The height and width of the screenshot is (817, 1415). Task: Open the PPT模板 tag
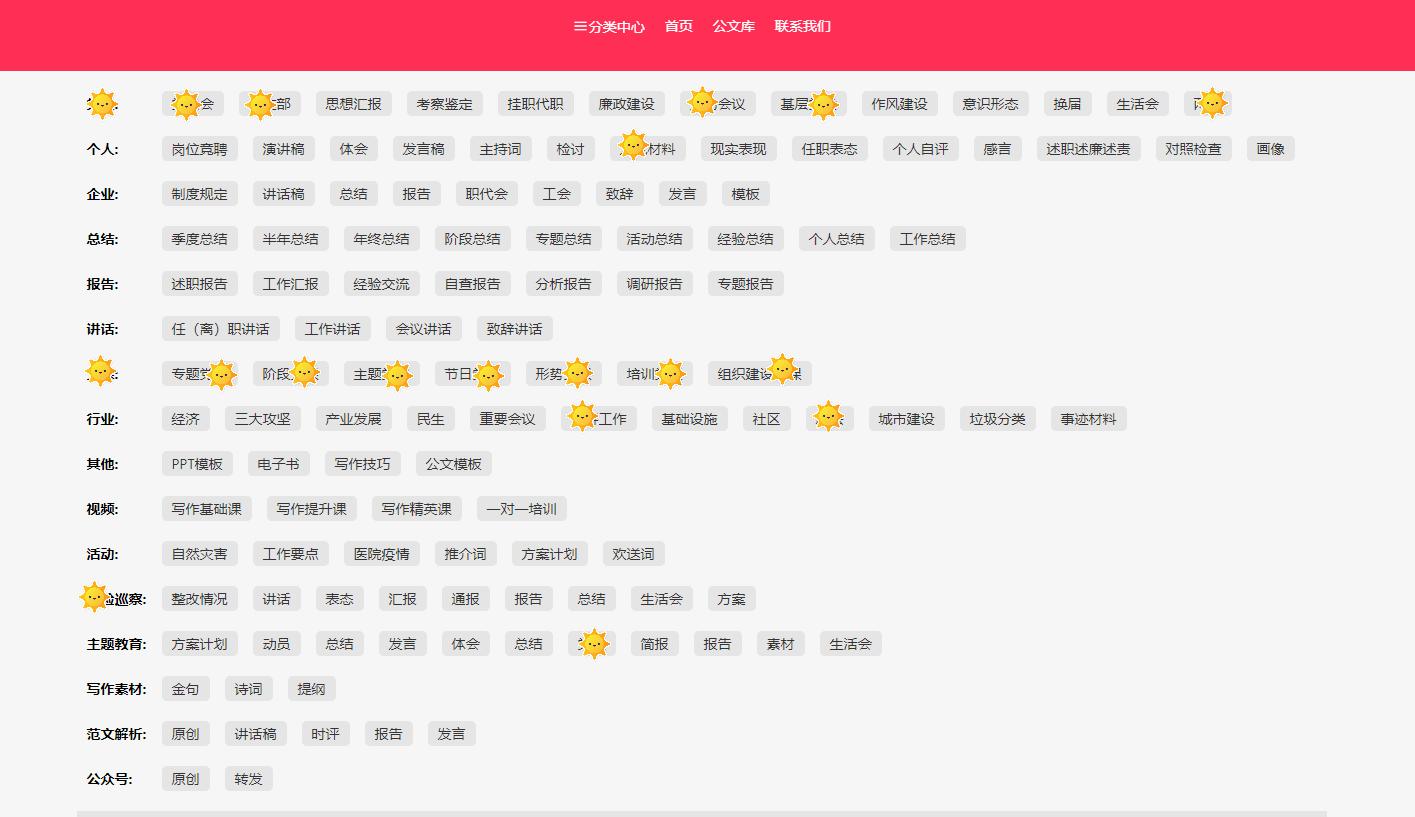(x=197, y=463)
